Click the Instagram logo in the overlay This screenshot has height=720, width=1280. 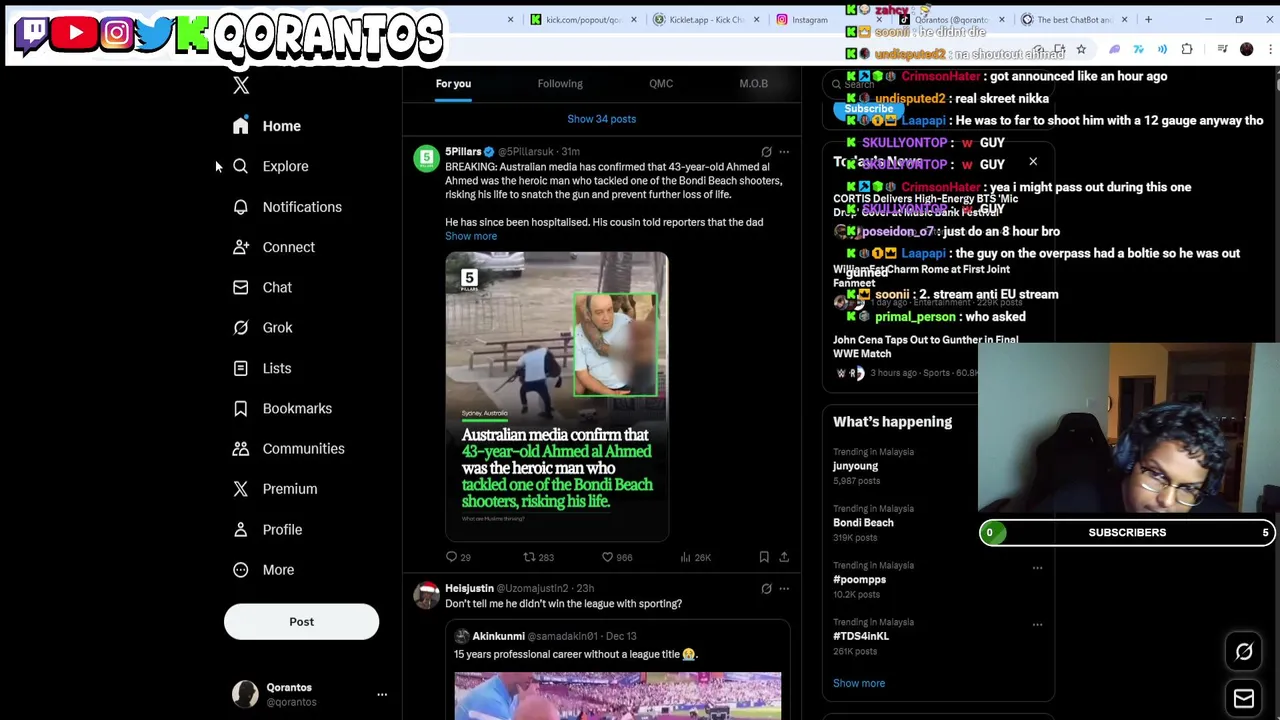116,33
